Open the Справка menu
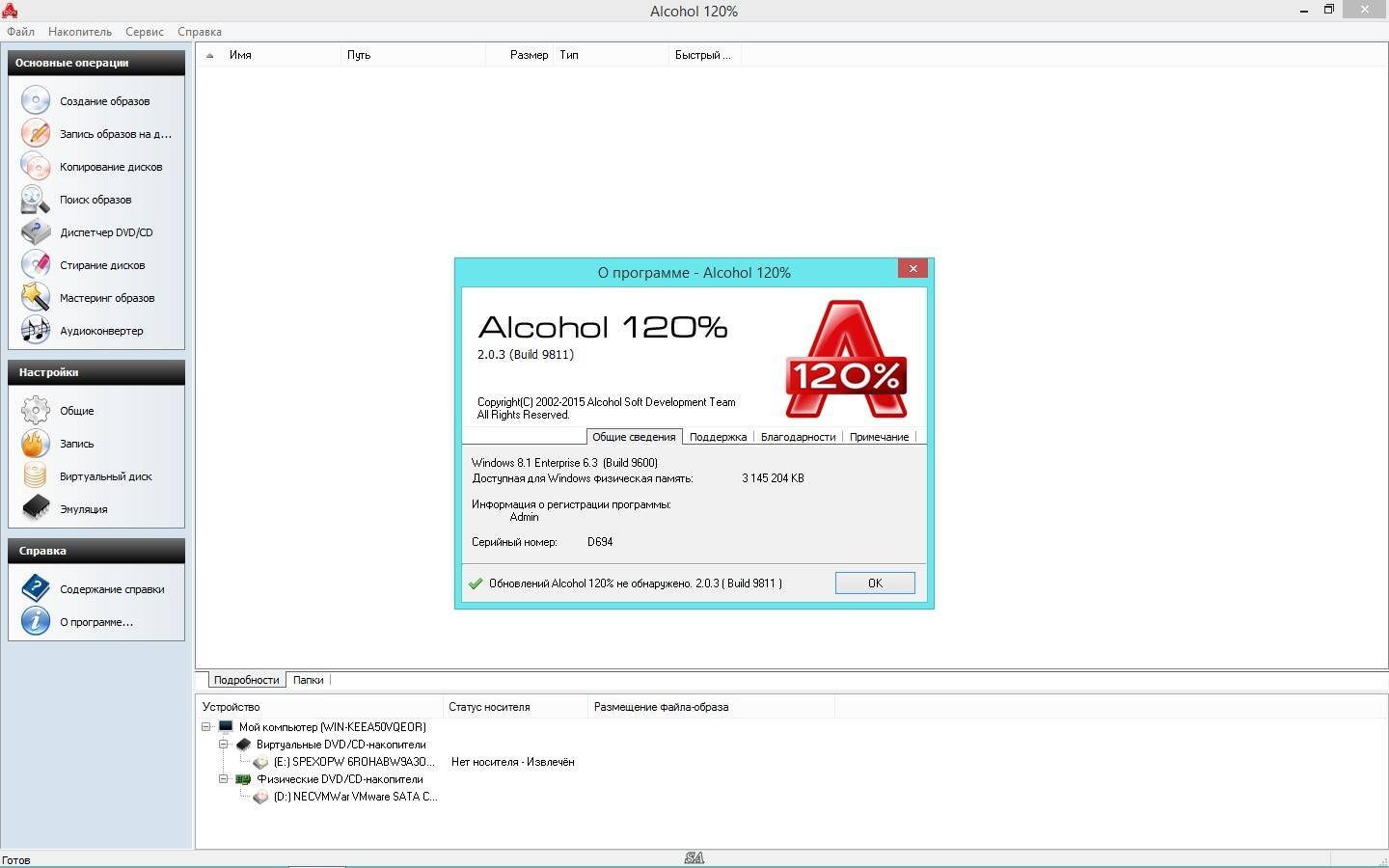The image size is (1389, 868). click(x=200, y=32)
